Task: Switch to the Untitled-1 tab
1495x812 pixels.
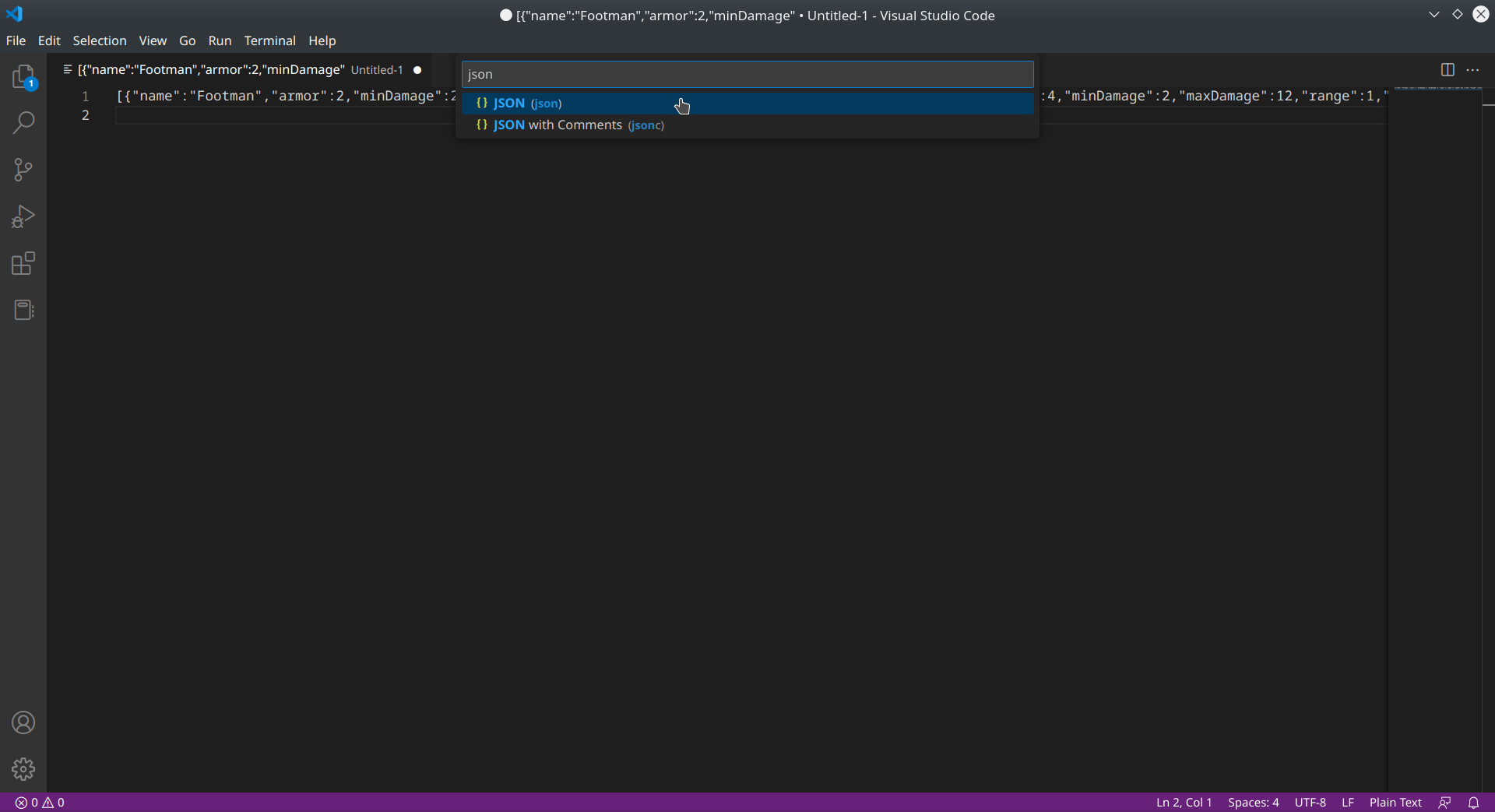Action: [234, 69]
